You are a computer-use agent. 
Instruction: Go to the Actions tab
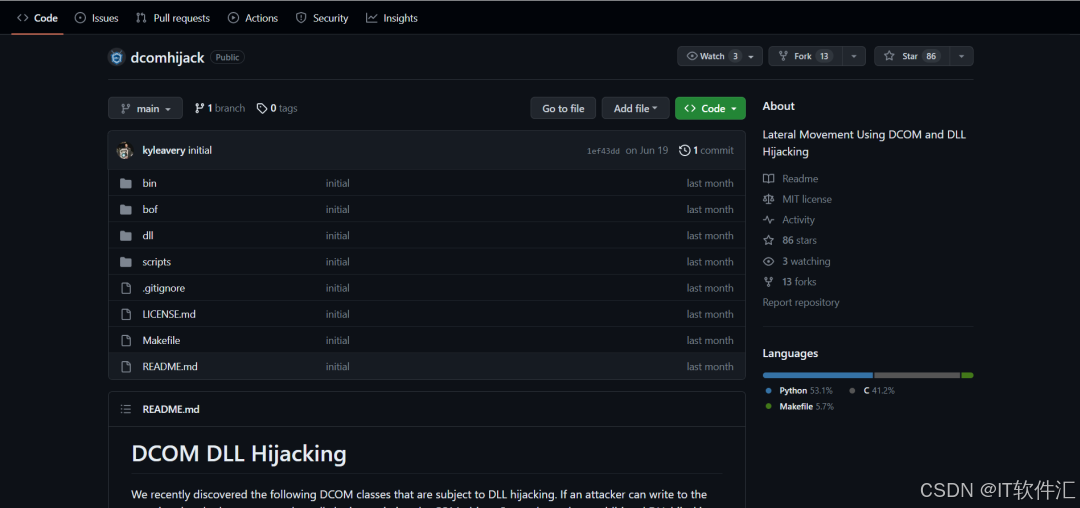(x=253, y=18)
